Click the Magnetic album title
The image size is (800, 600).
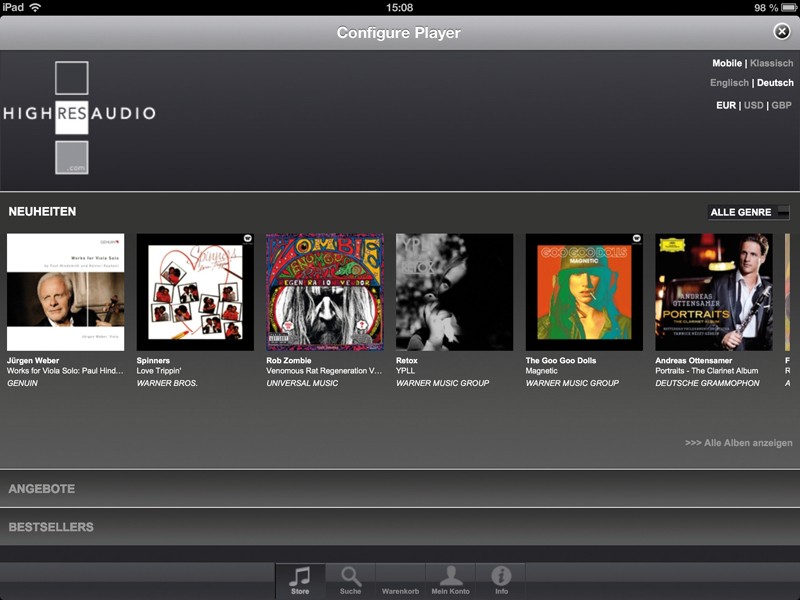click(541, 371)
